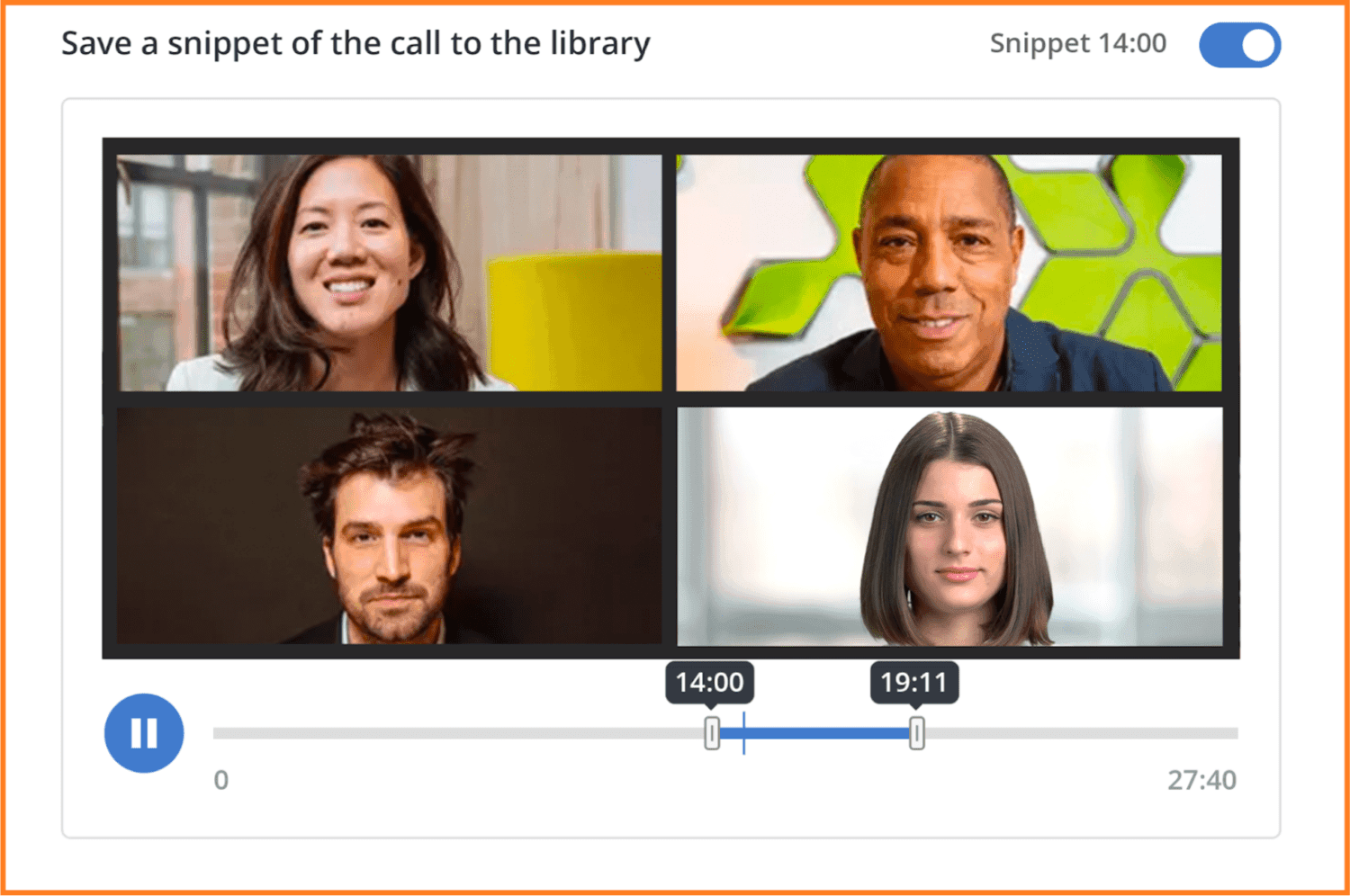Click the 0 start time label

pos(221,780)
